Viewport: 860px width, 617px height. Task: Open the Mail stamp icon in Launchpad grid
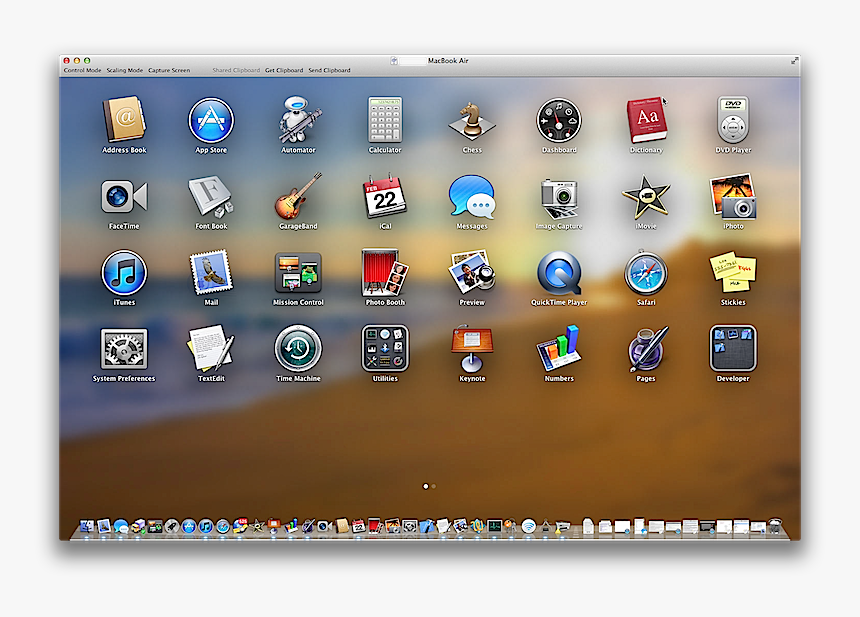211,273
